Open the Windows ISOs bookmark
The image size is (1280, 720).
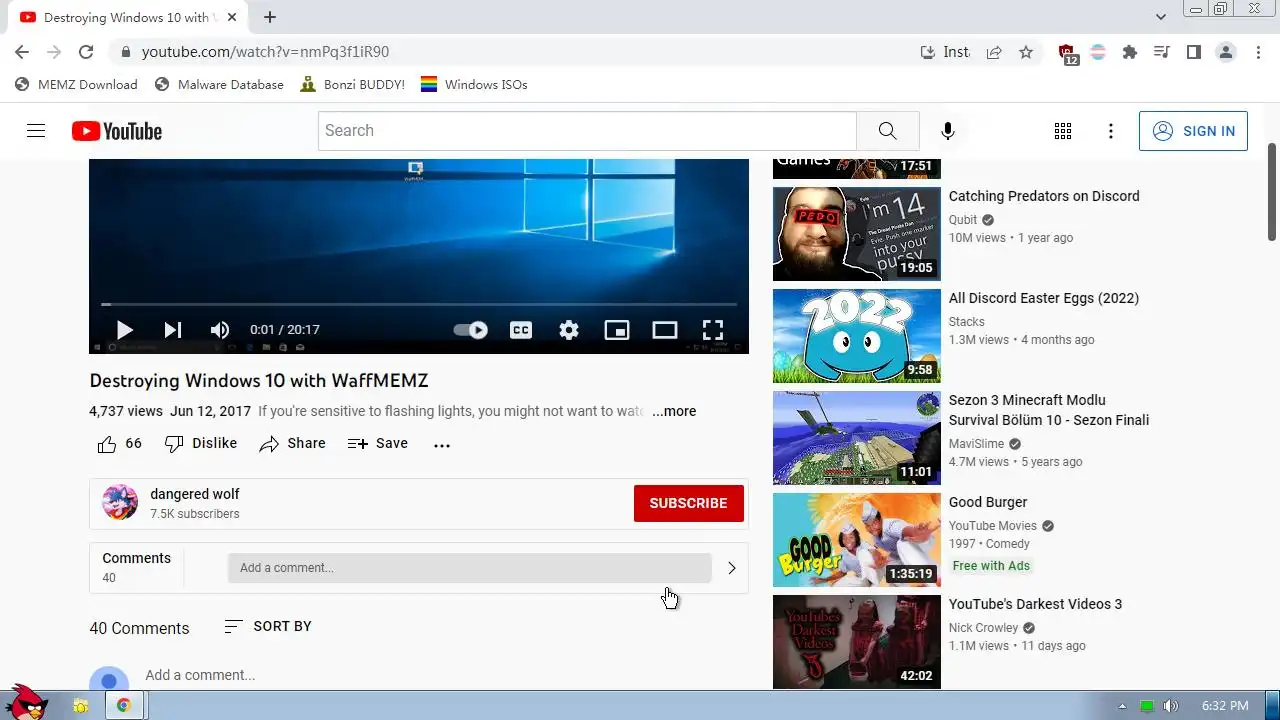pyautogui.click(x=474, y=85)
